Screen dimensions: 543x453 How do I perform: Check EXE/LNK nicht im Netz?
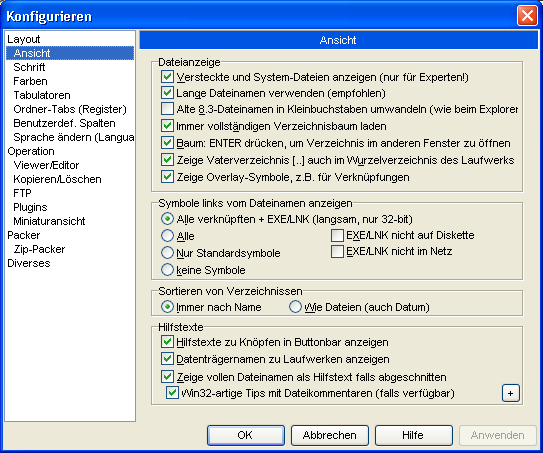point(337,251)
